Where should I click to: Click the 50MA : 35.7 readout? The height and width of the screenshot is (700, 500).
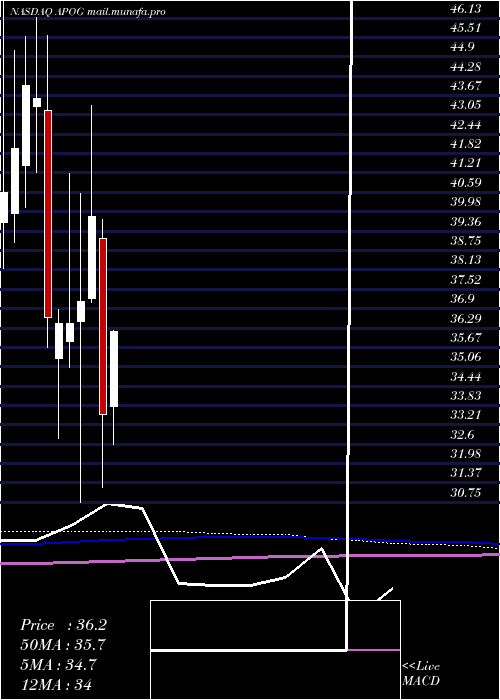[63, 645]
